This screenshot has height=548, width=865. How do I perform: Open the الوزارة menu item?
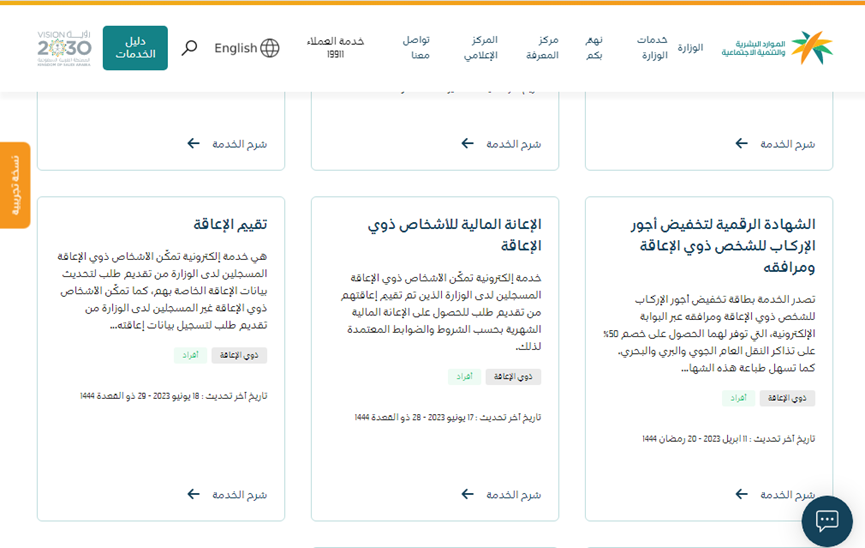pyautogui.click(x=690, y=48)
